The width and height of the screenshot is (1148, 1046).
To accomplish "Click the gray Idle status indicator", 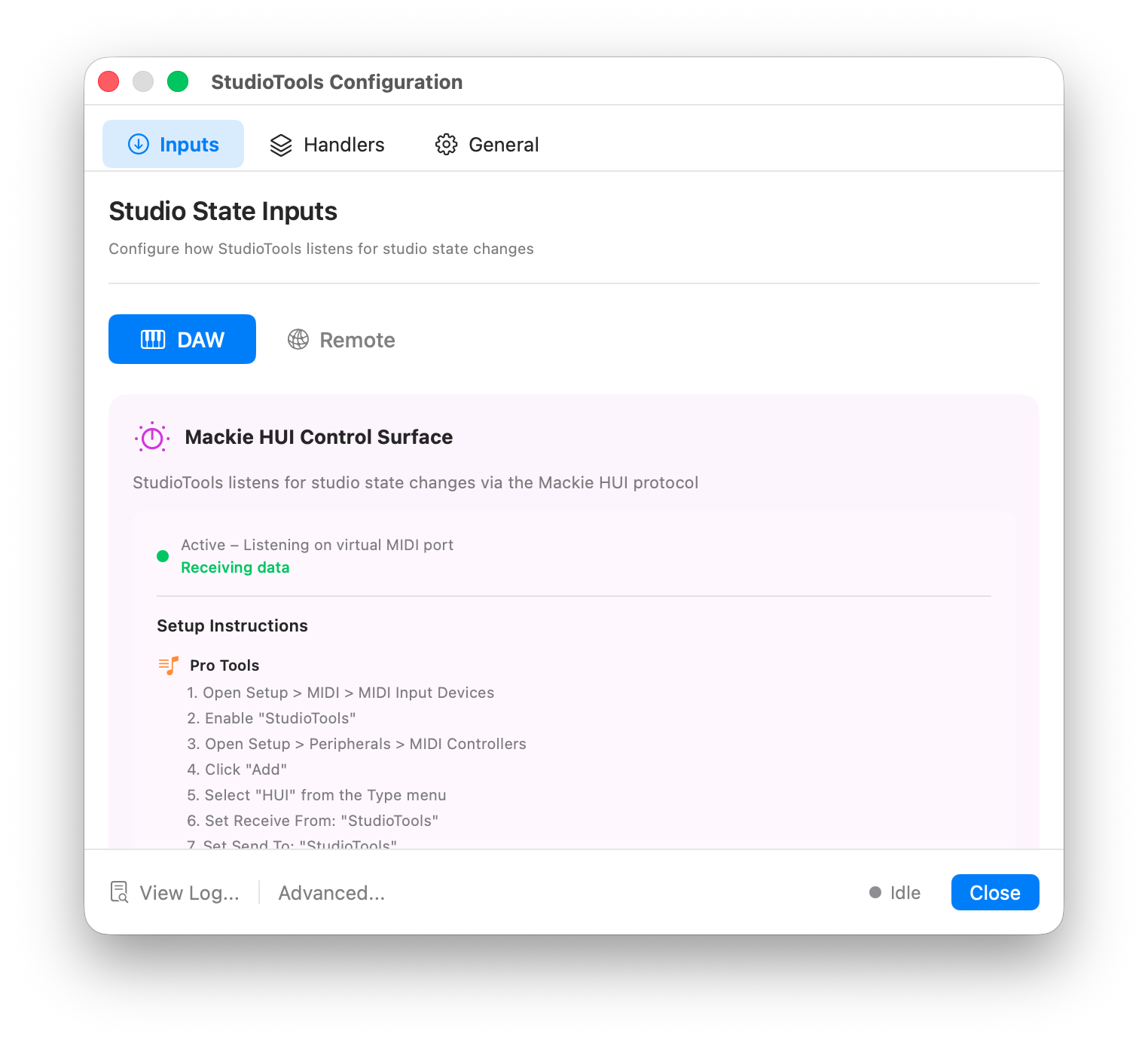I will click(875, 892).
